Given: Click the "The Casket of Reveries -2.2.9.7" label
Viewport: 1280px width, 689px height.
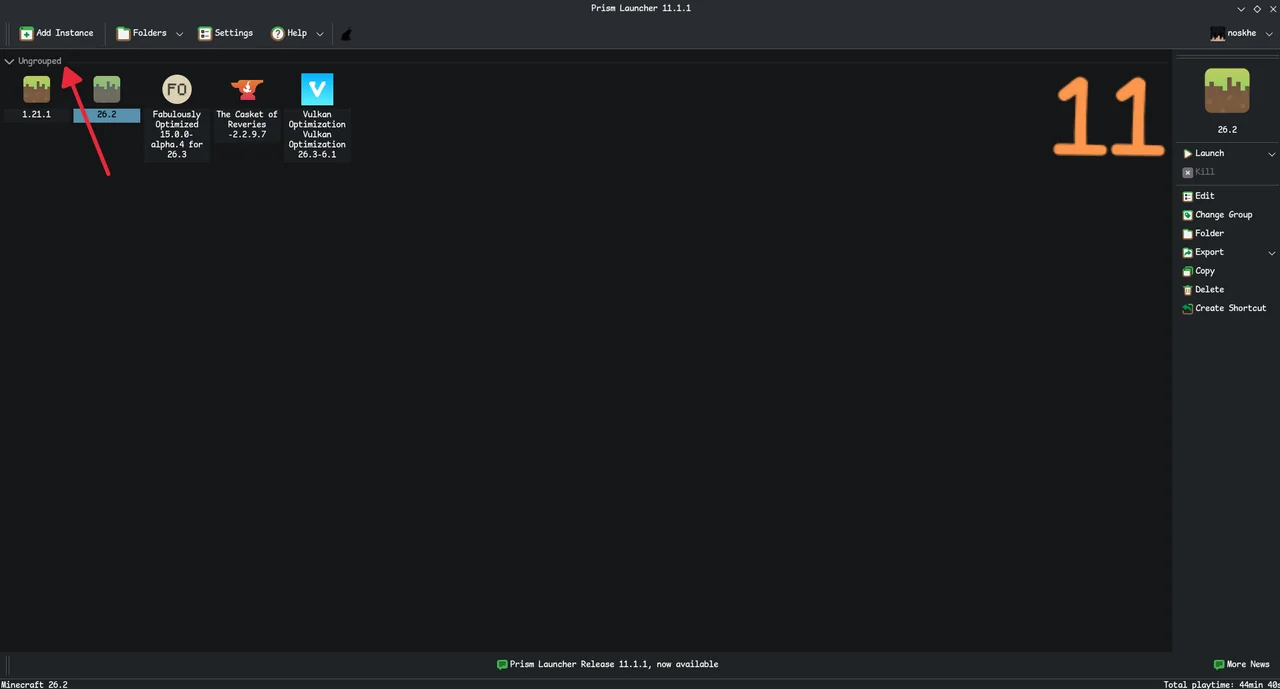Looking at the screenshot, I should point(247,125).
